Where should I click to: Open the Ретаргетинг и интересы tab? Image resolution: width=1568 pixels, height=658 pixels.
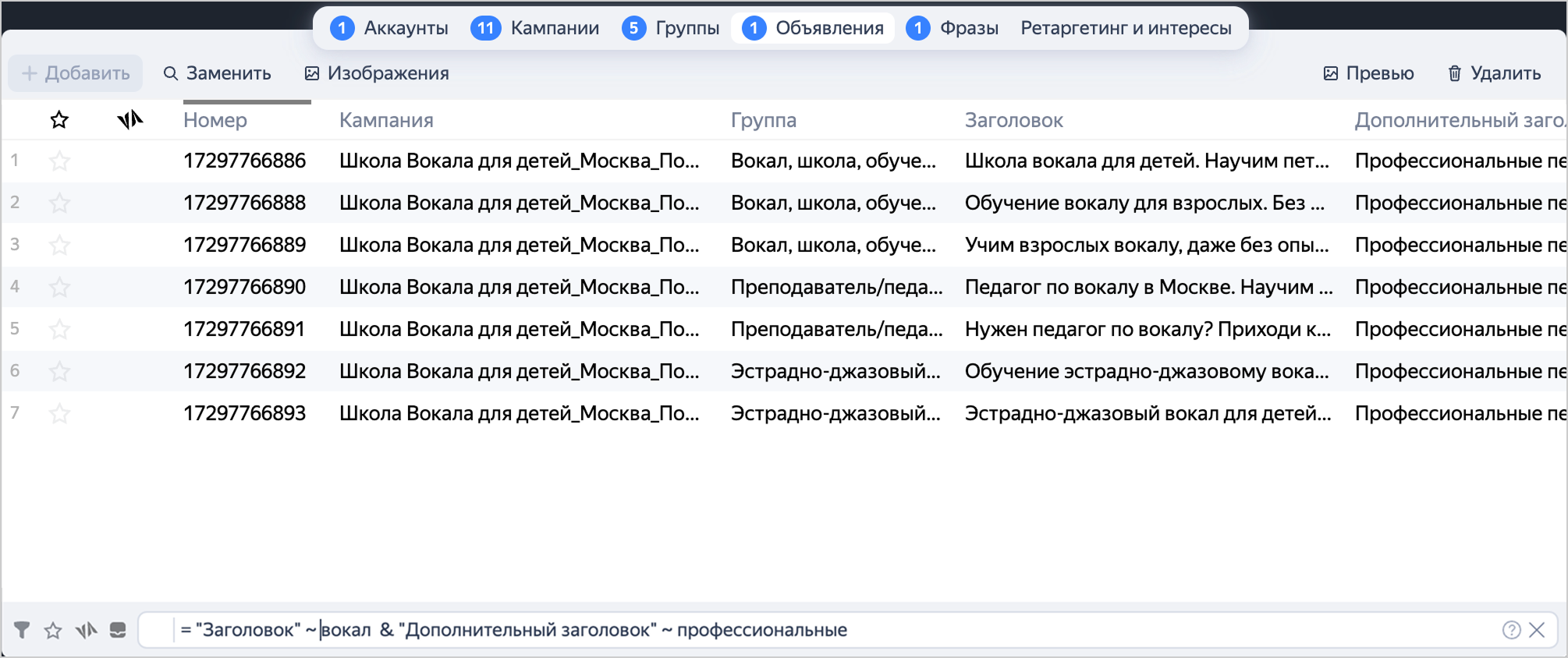click(x=1126, y=28)
